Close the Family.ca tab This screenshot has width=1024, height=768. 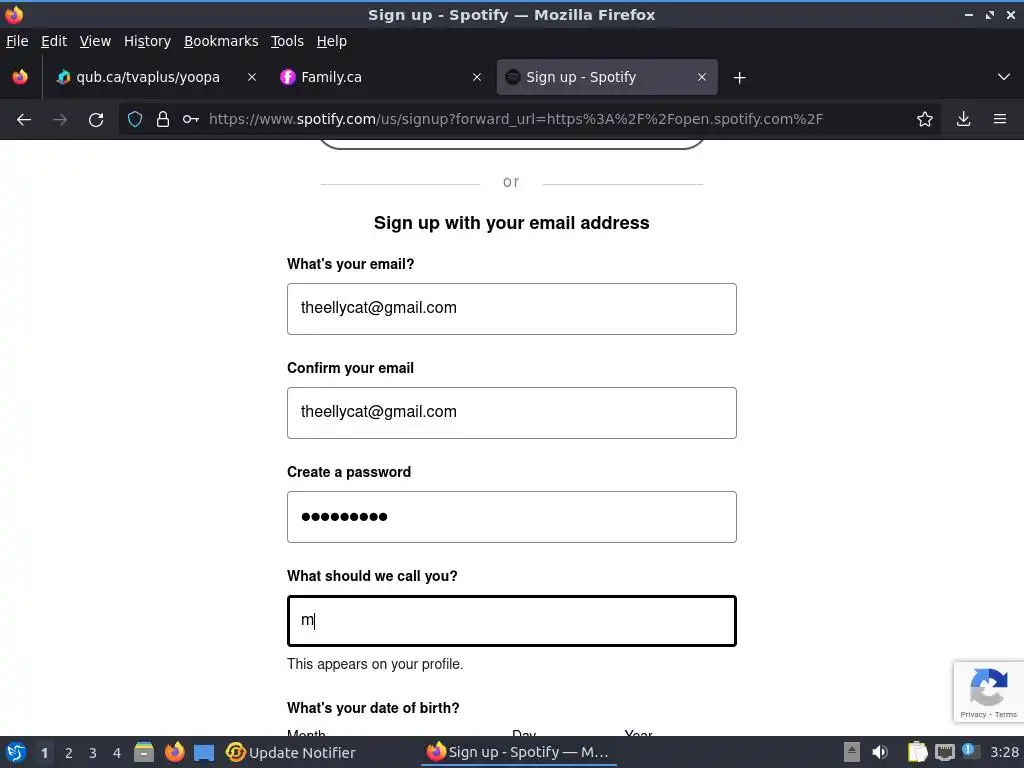click(x=477, y=77)
